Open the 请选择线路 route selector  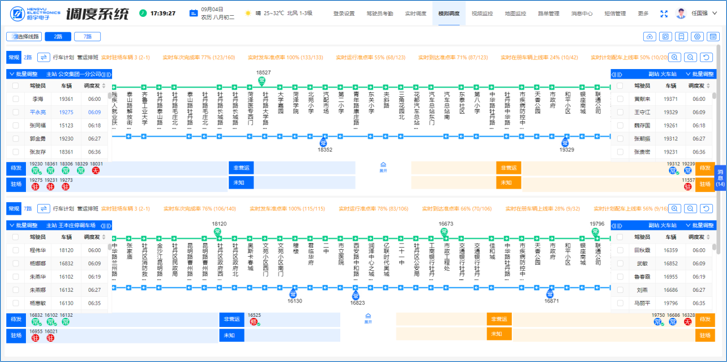(x=24, y=36)
